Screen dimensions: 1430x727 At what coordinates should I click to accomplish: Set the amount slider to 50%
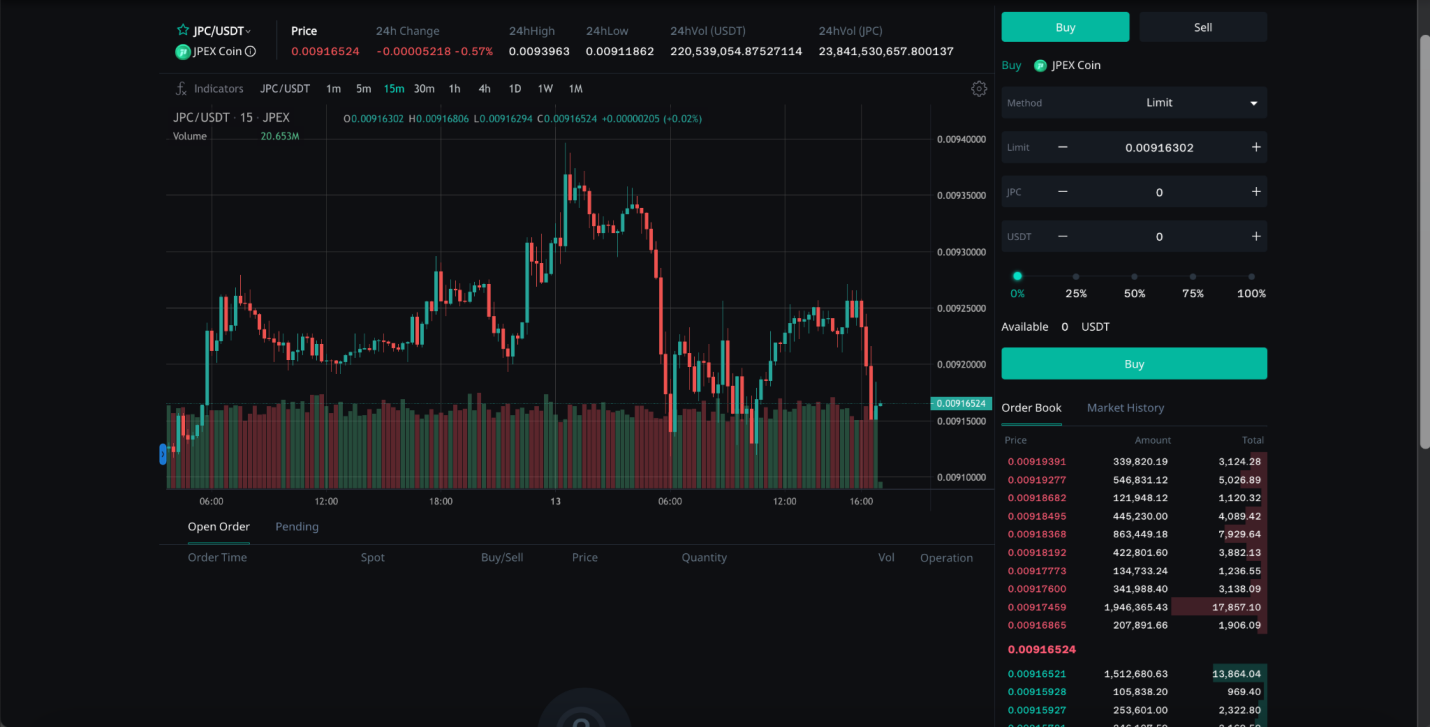click(1134, 277)
